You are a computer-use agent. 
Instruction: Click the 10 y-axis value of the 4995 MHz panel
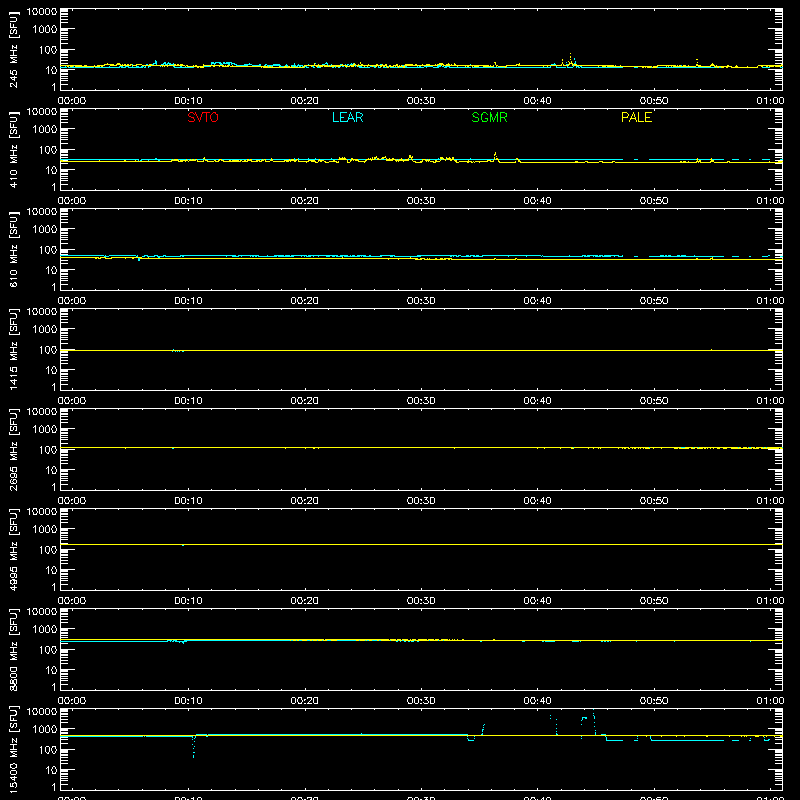point(51,570)
